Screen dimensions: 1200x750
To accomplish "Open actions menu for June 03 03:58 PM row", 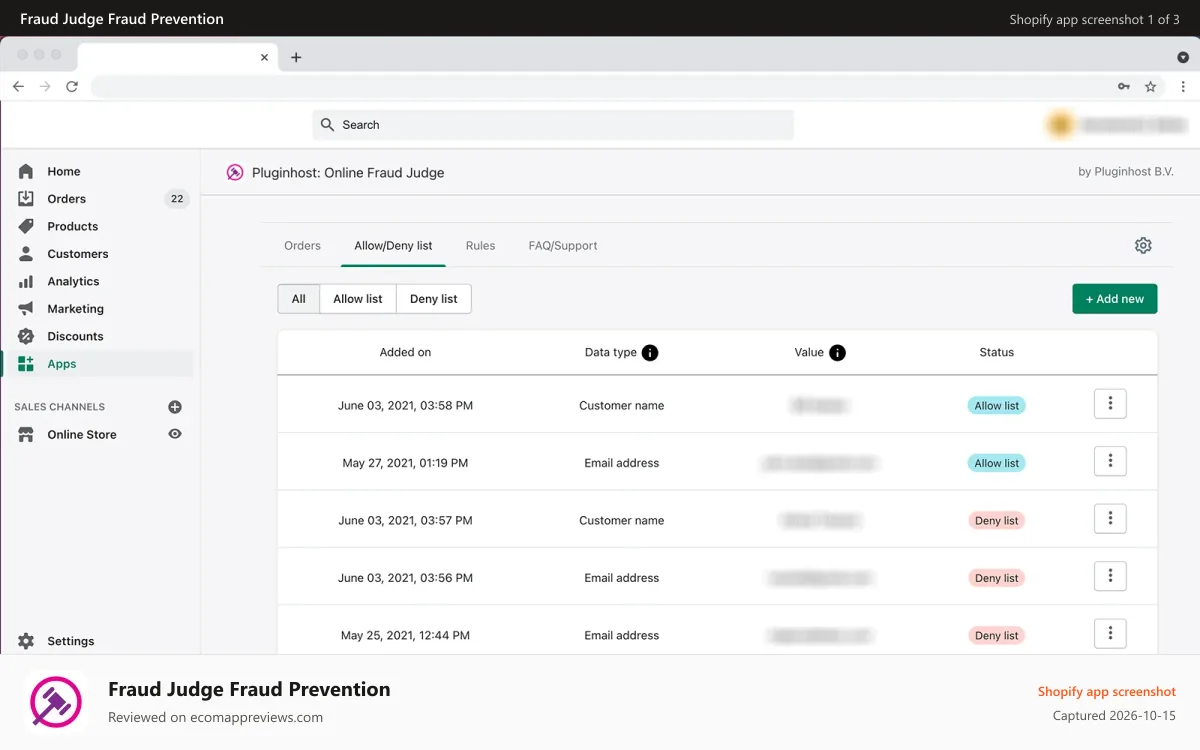I will click(1110, 404).
